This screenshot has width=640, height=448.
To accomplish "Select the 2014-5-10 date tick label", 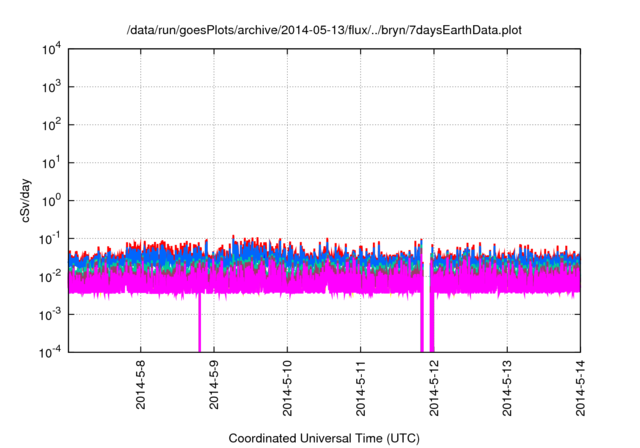I will tap(287, 388).
